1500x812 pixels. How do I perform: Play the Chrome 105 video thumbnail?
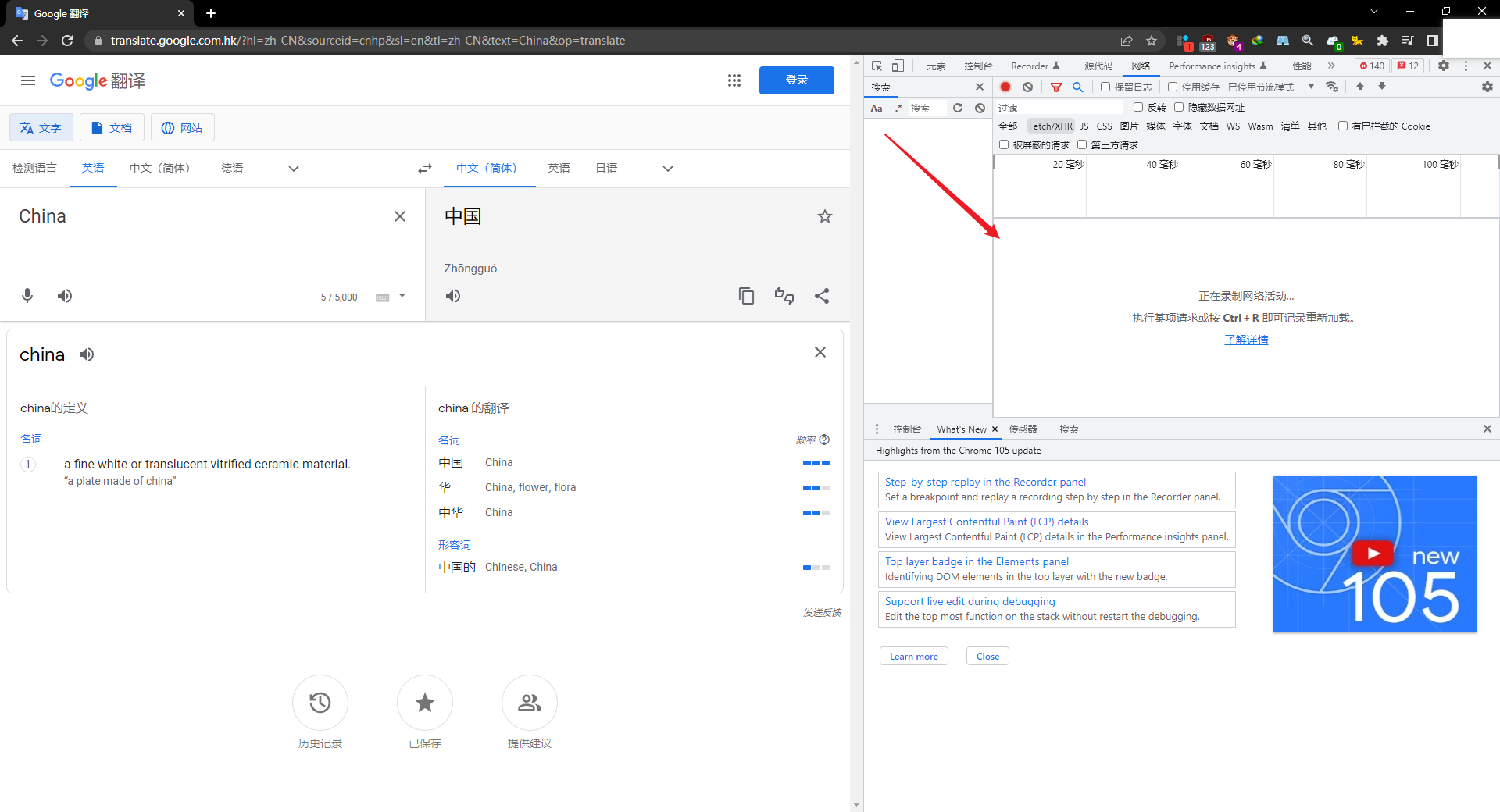click(1373, 554)
